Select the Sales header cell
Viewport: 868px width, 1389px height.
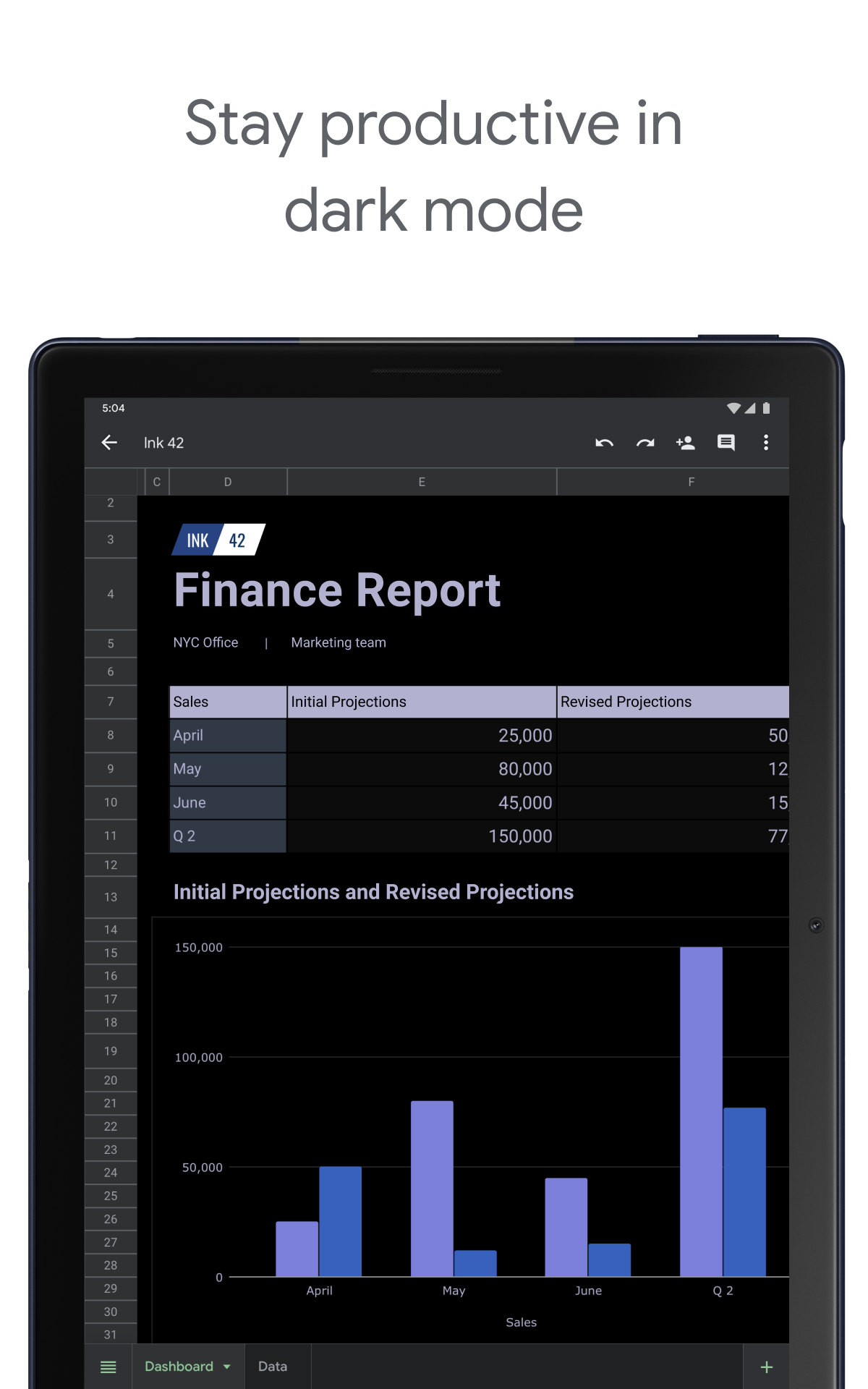[x=228, y=702]
